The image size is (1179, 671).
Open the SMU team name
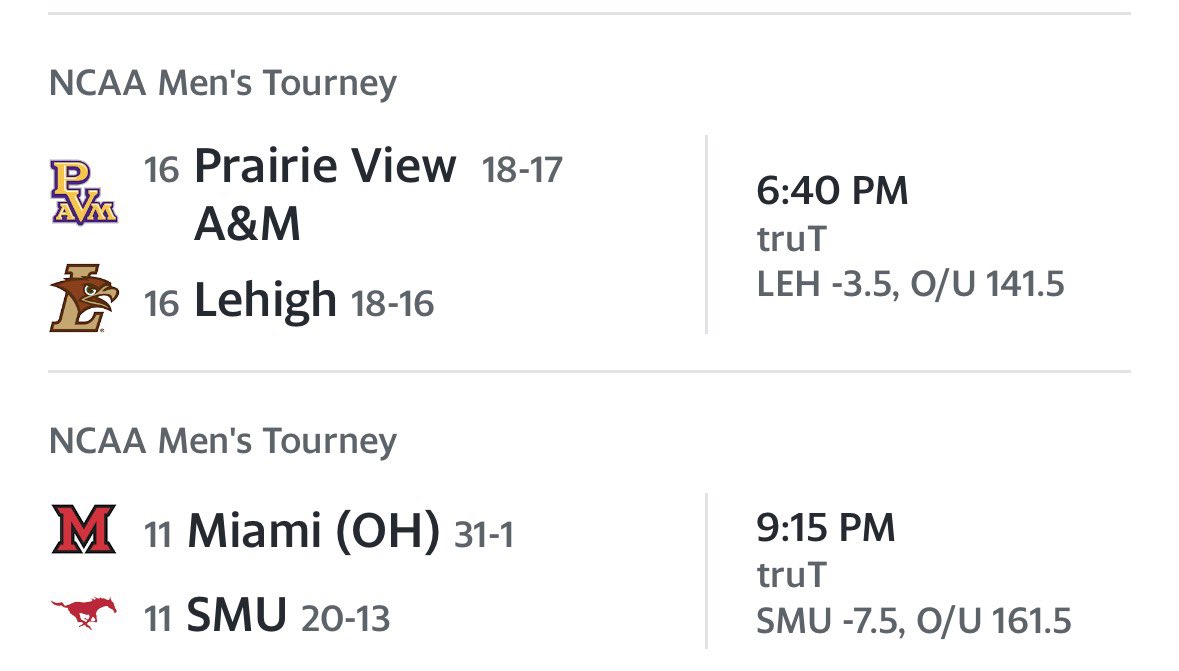[237, 615]
